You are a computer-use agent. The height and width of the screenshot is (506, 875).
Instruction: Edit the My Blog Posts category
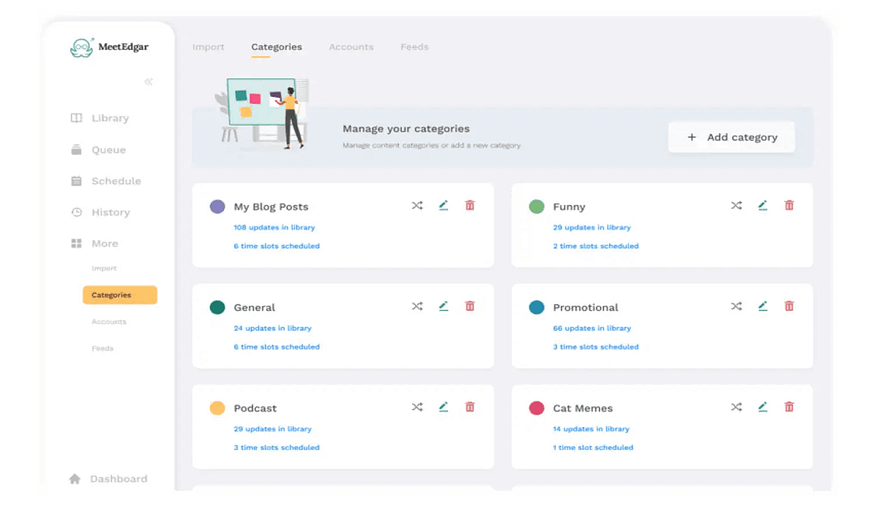point(443,206)
